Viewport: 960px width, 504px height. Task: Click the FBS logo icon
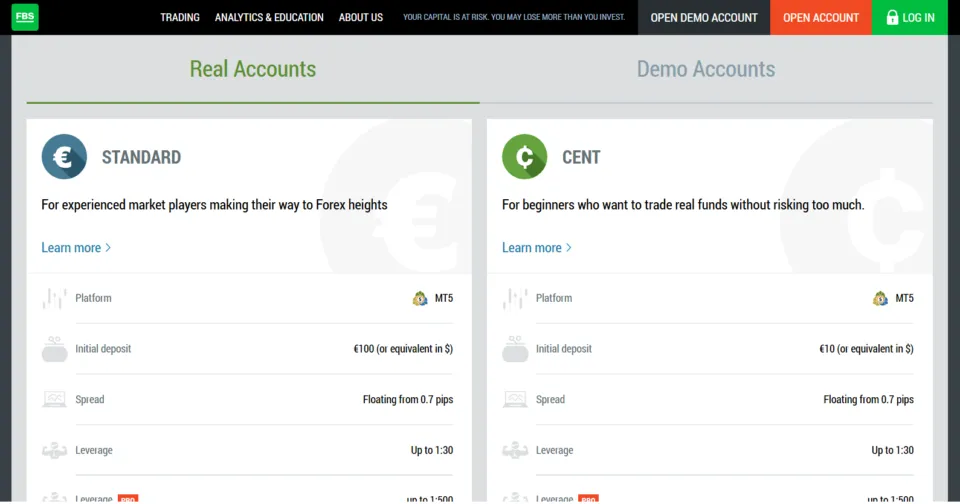pyautogui.click(x=25, y=17)
